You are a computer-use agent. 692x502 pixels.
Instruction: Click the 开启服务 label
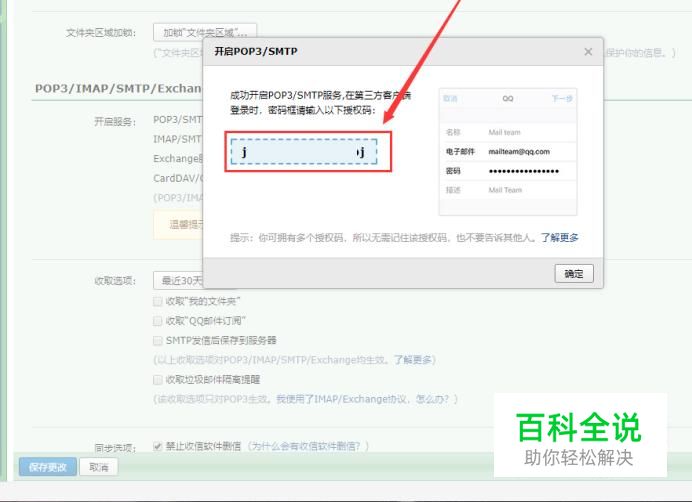point(115,121)
